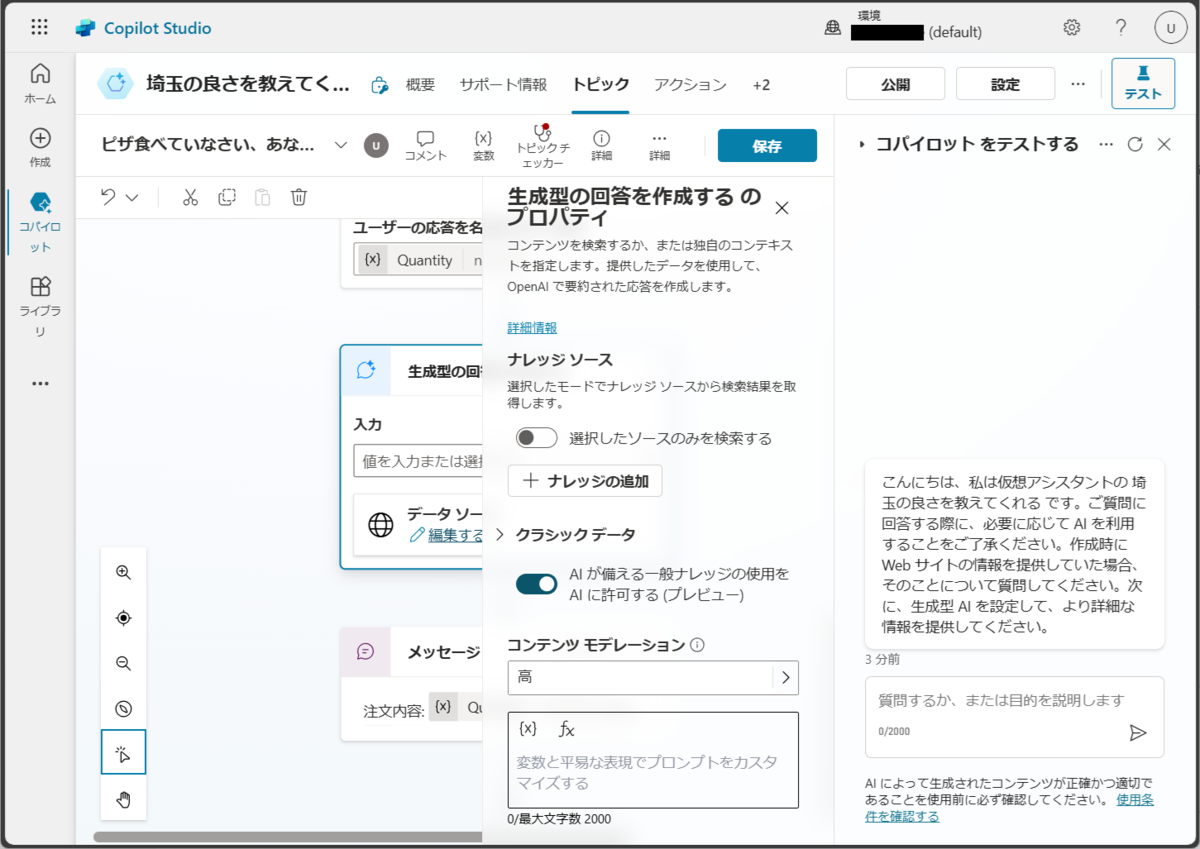
Task: Open header ellipsis next to 設定
Action: (1078, 84)
